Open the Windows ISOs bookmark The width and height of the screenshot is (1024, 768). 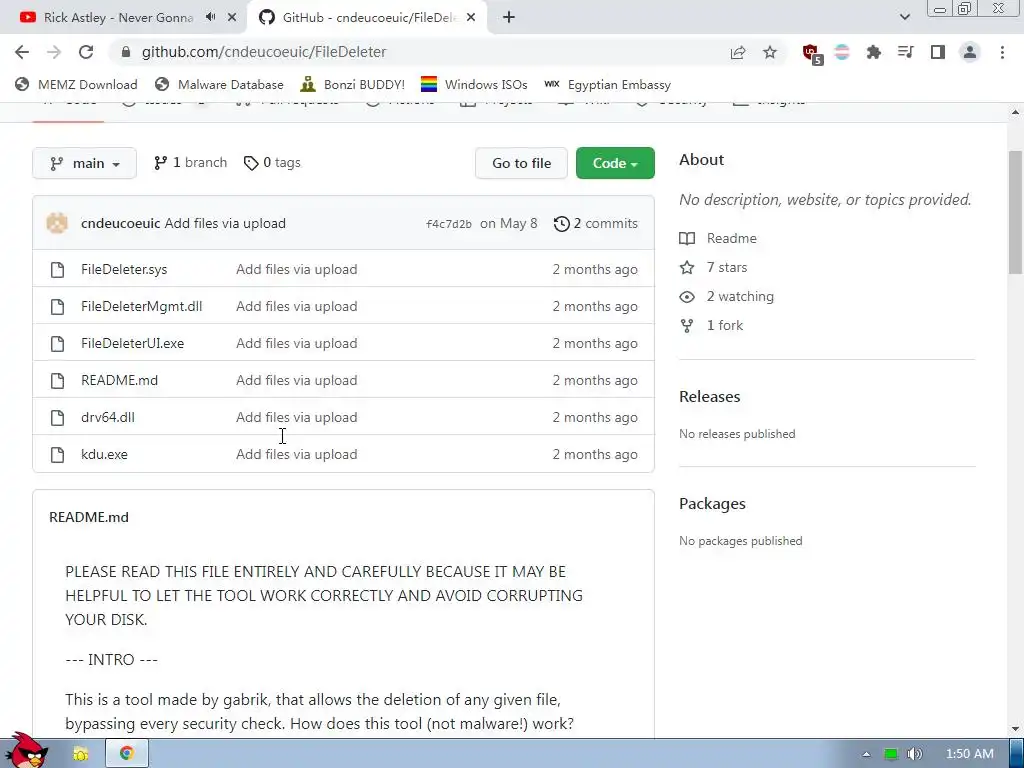point(474,85)
